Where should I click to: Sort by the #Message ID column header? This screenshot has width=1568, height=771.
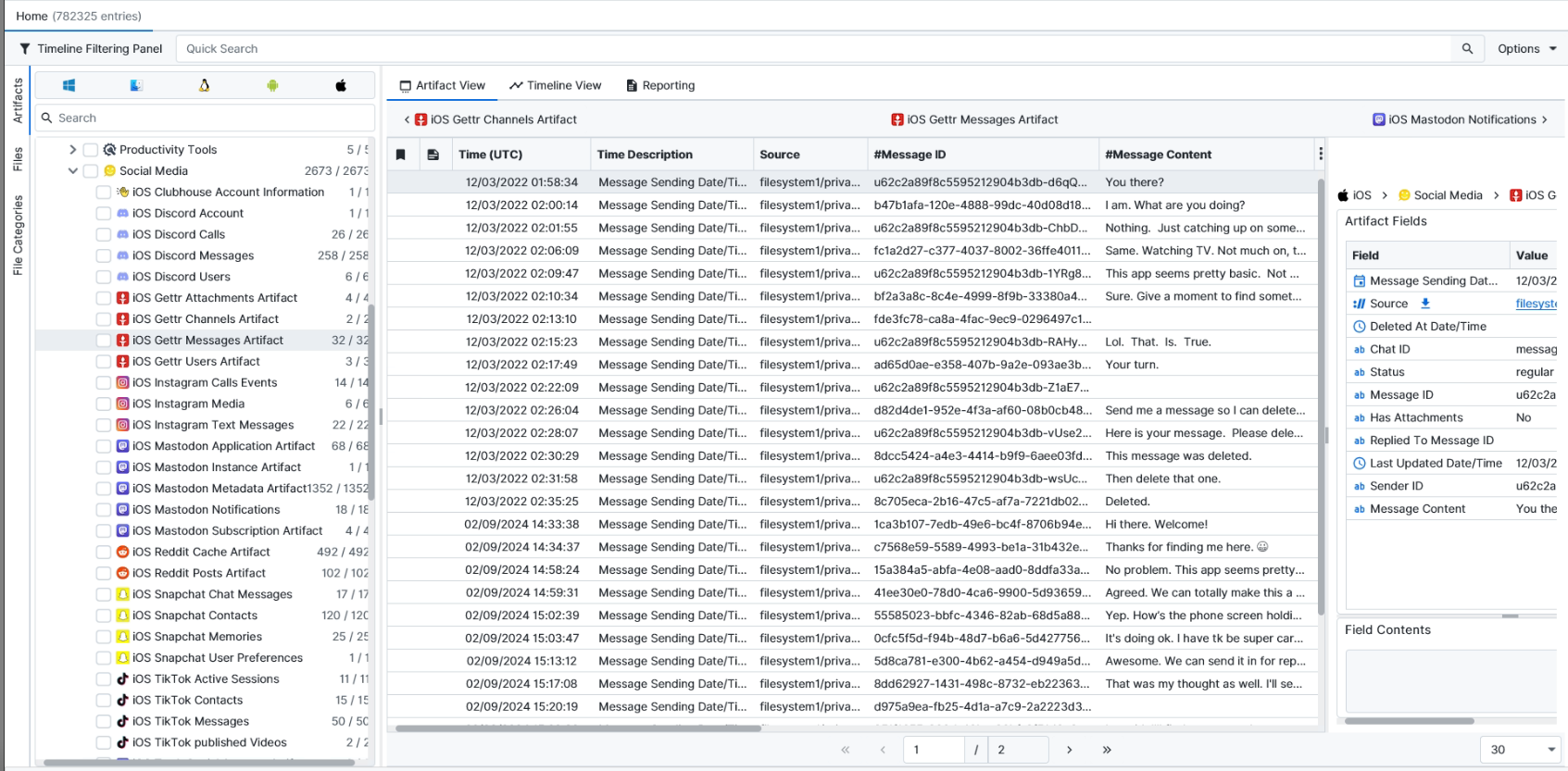983,155
